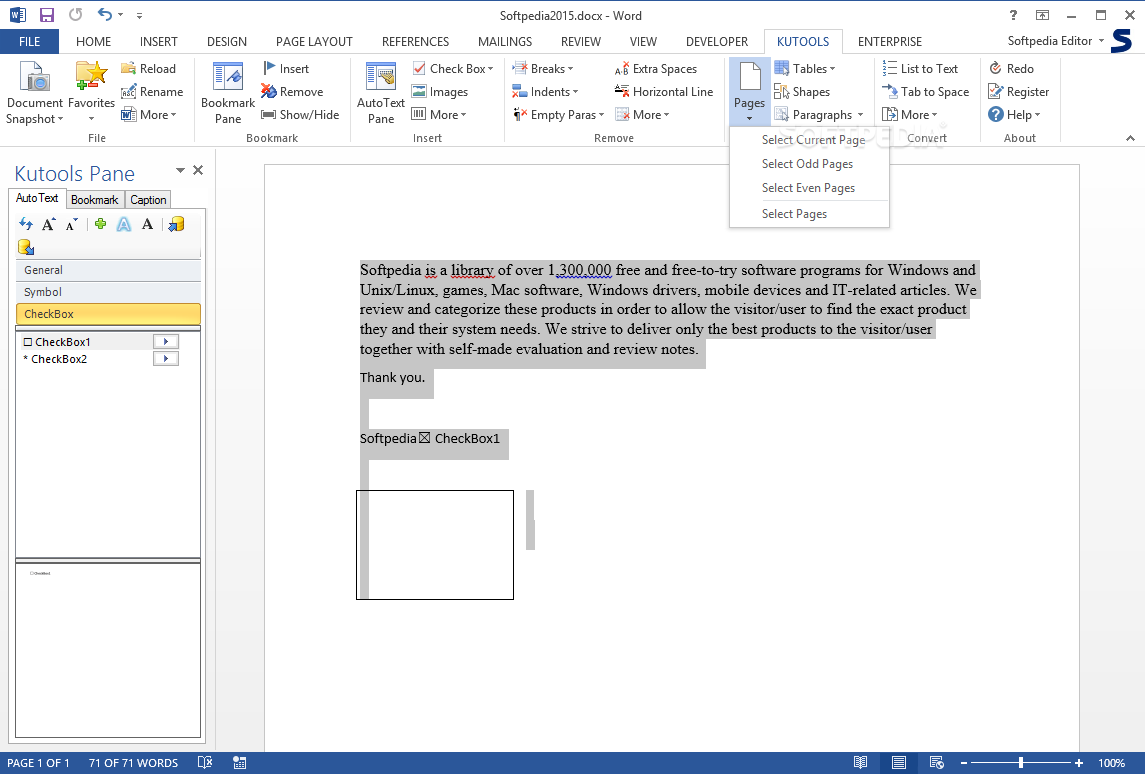
Task: Click the Rename file button
Action: tap(152, 92)
